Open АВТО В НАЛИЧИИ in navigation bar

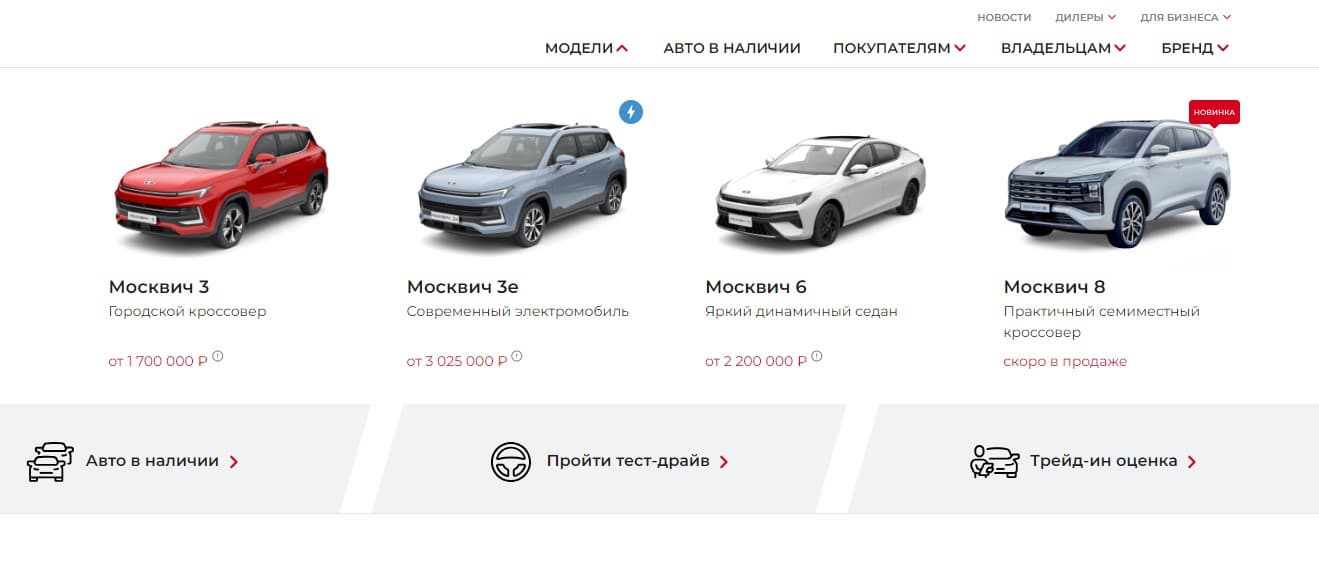pos(732,48)
